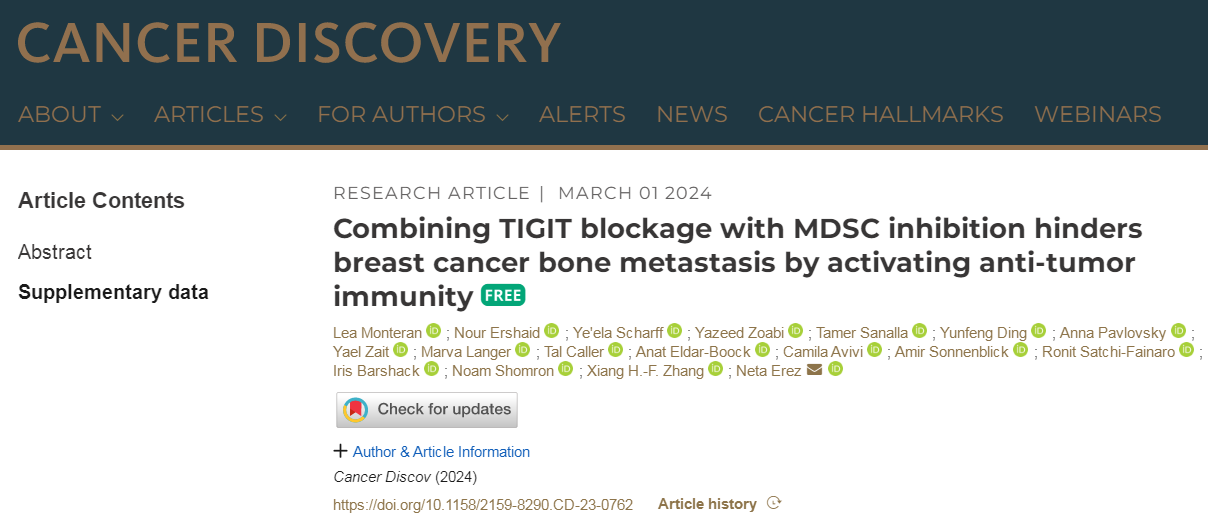Jump to Abstract in Article Contents

click(x=55, y=252)
